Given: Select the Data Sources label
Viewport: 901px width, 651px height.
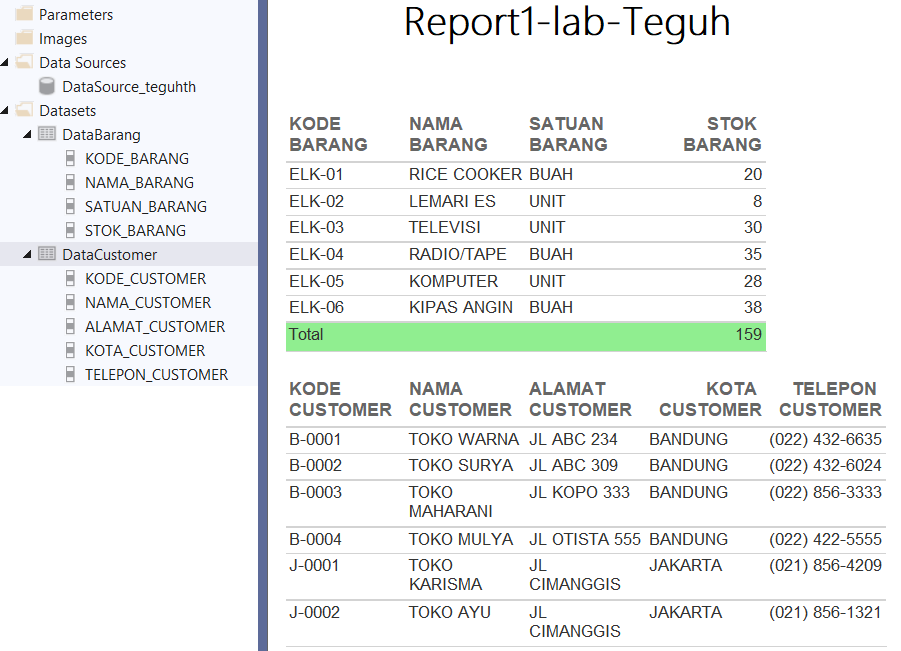Looking at the screenshot, I should tap(83, 63).
